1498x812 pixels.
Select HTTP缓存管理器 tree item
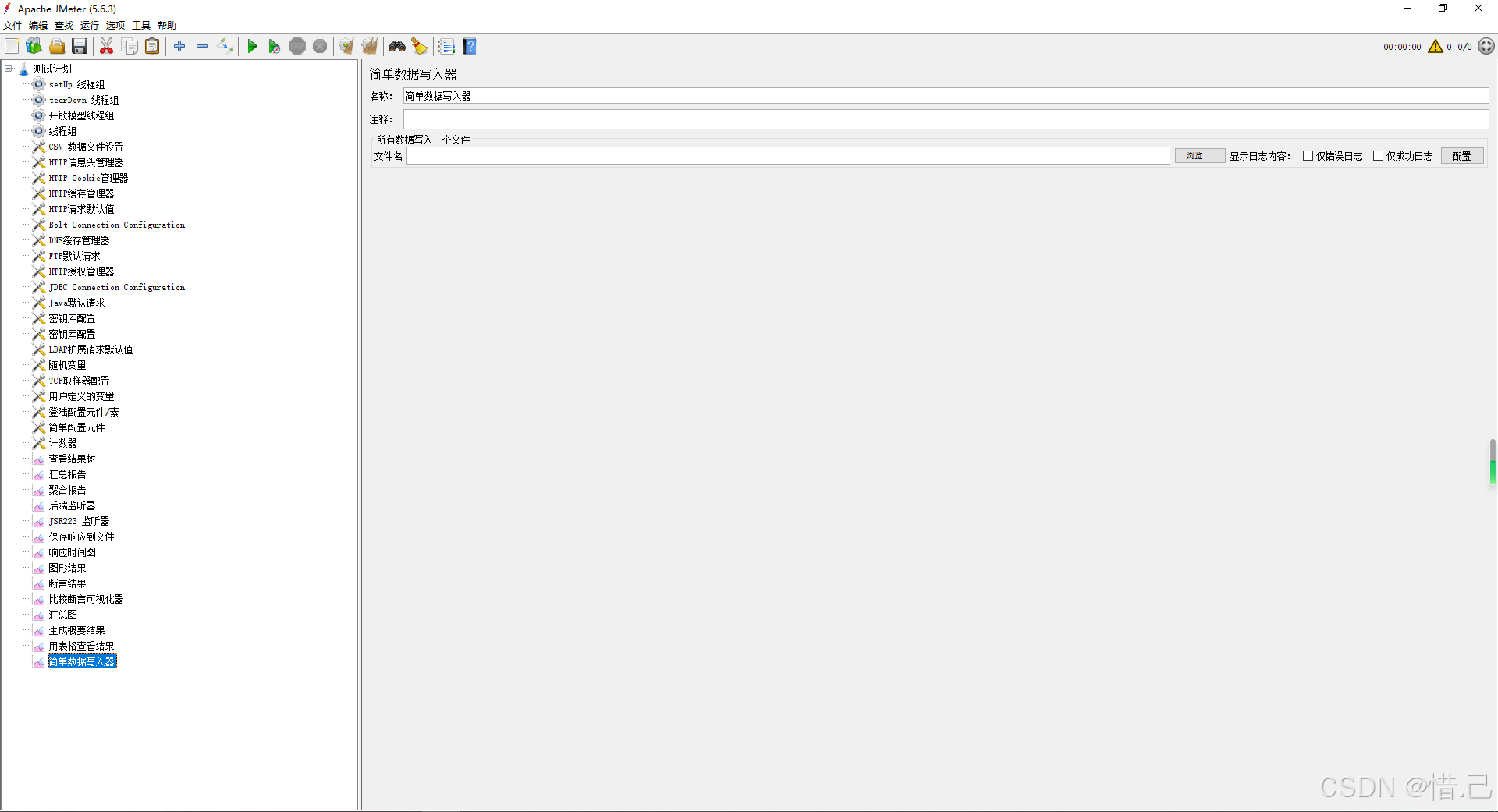(81, 193)
